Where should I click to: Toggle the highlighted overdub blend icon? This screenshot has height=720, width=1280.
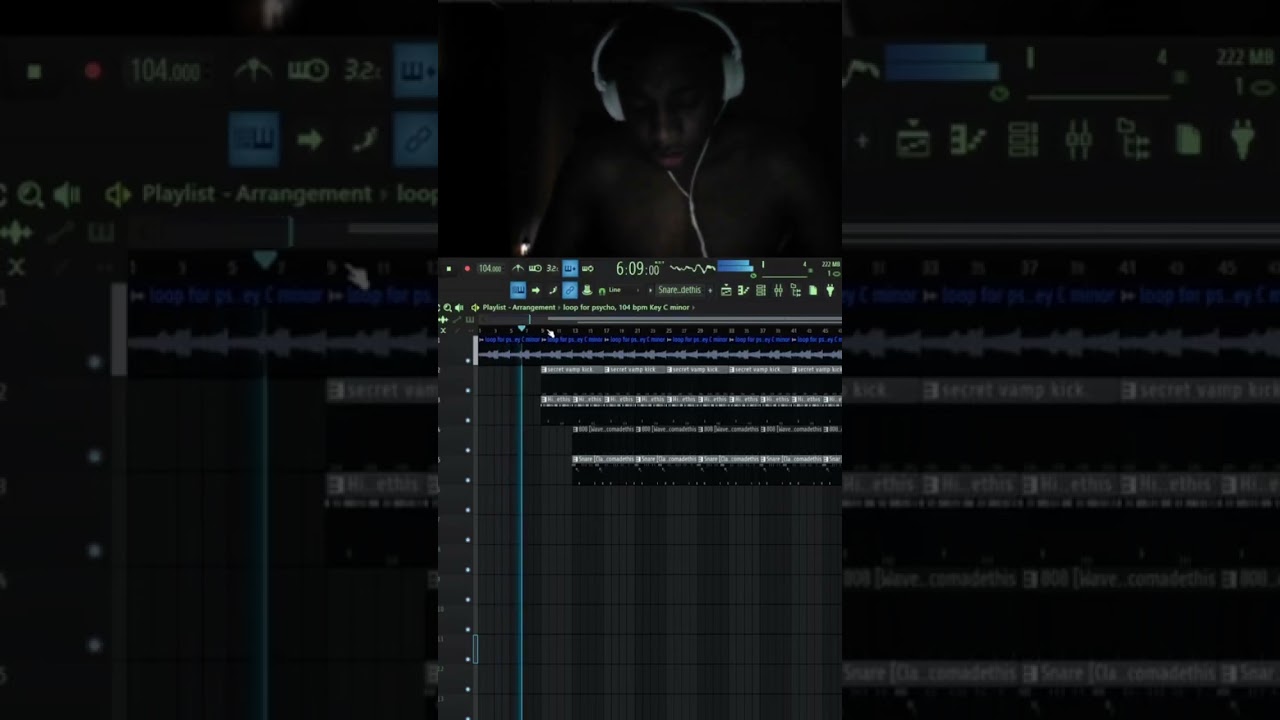(x=570, y=268)
